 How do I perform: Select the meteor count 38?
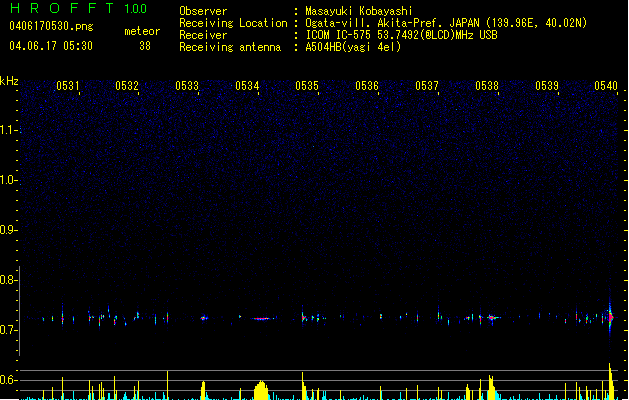(x=145, y=46)
